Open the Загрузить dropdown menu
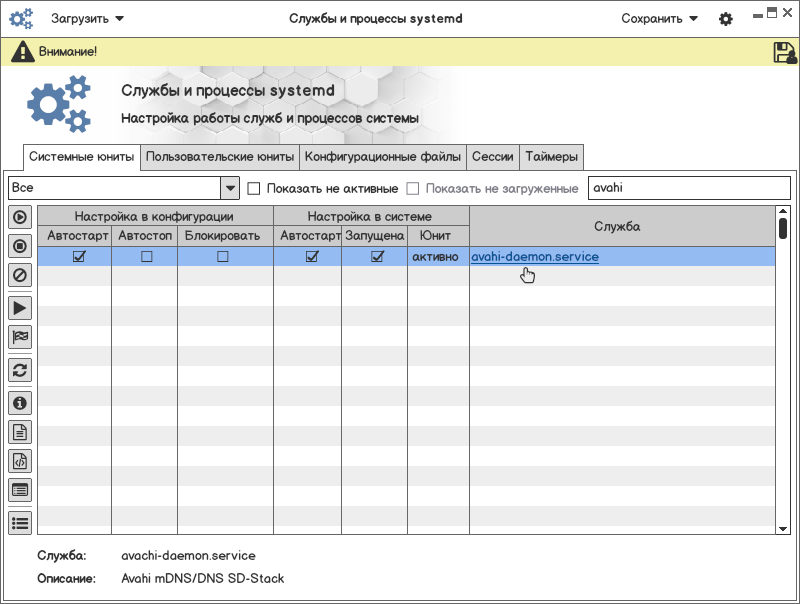 [x=88, y=18]
